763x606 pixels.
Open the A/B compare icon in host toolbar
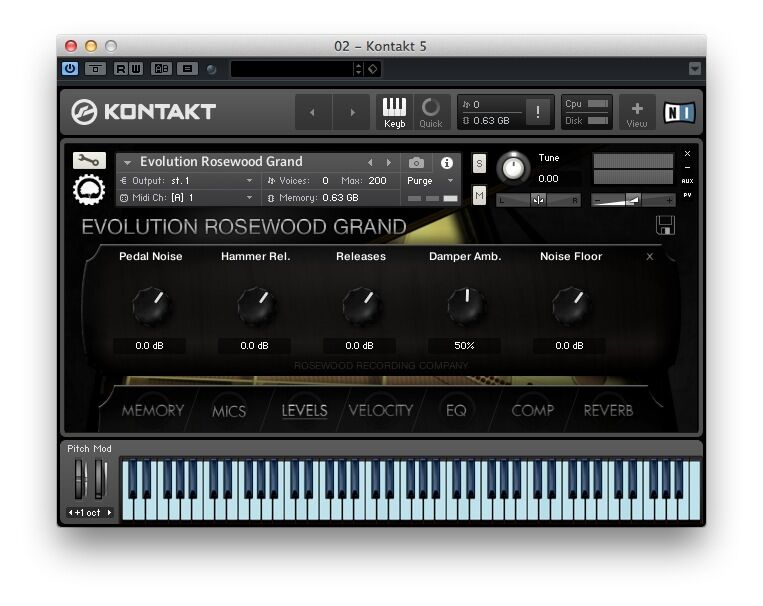point(161,69)
